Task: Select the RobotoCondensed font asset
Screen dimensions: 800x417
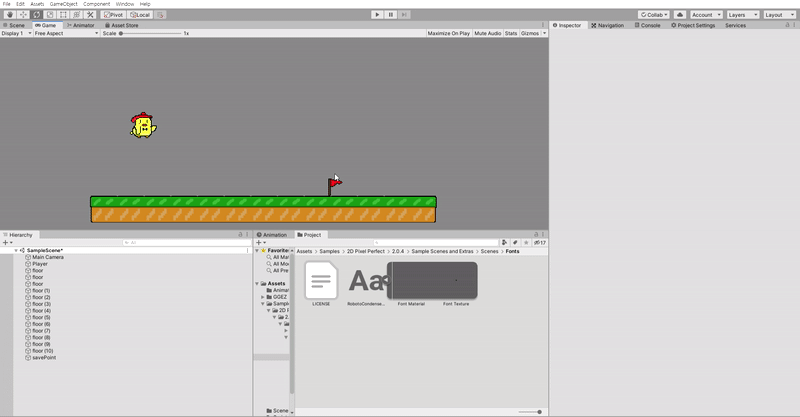Action: pos(366,283)
